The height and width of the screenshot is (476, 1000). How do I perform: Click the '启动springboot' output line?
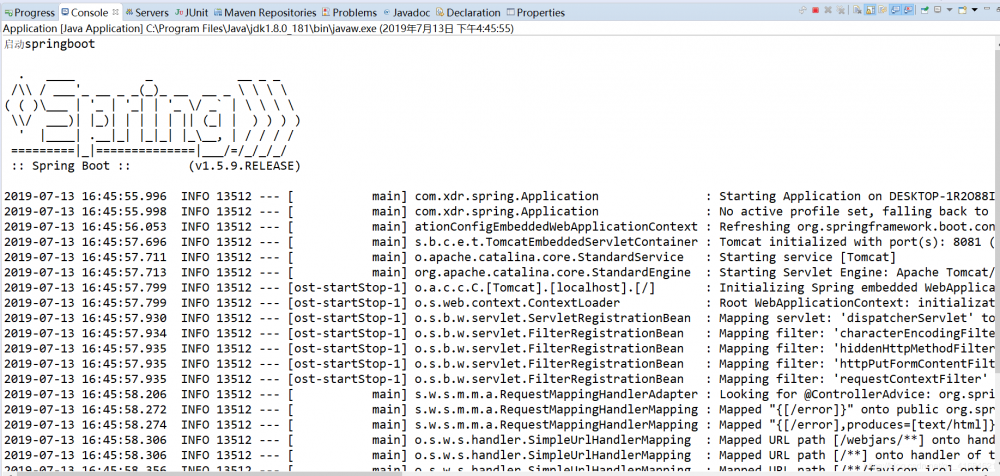click(x=49, y=43)
